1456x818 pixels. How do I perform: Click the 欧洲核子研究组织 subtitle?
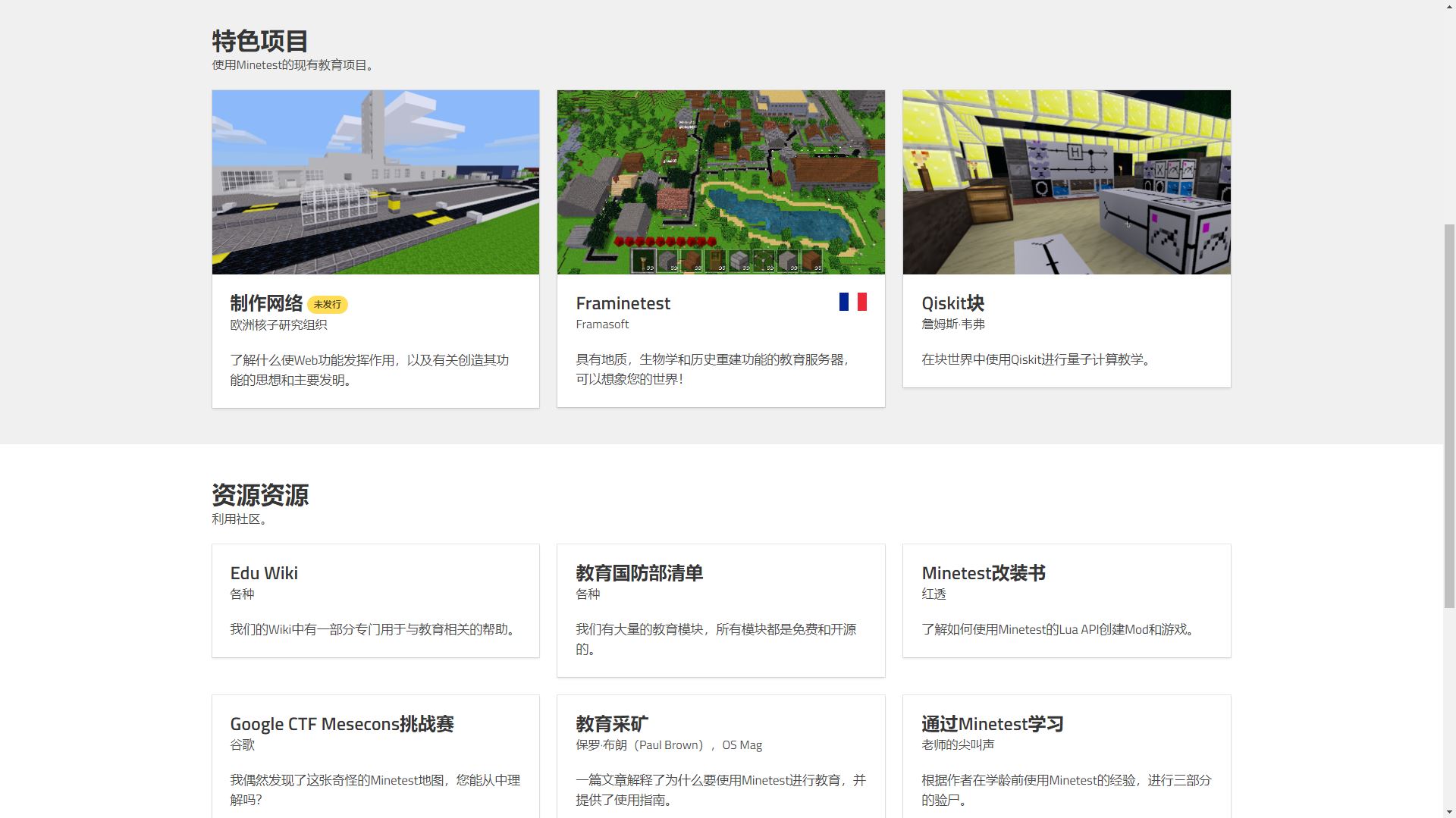coord(278,325)
